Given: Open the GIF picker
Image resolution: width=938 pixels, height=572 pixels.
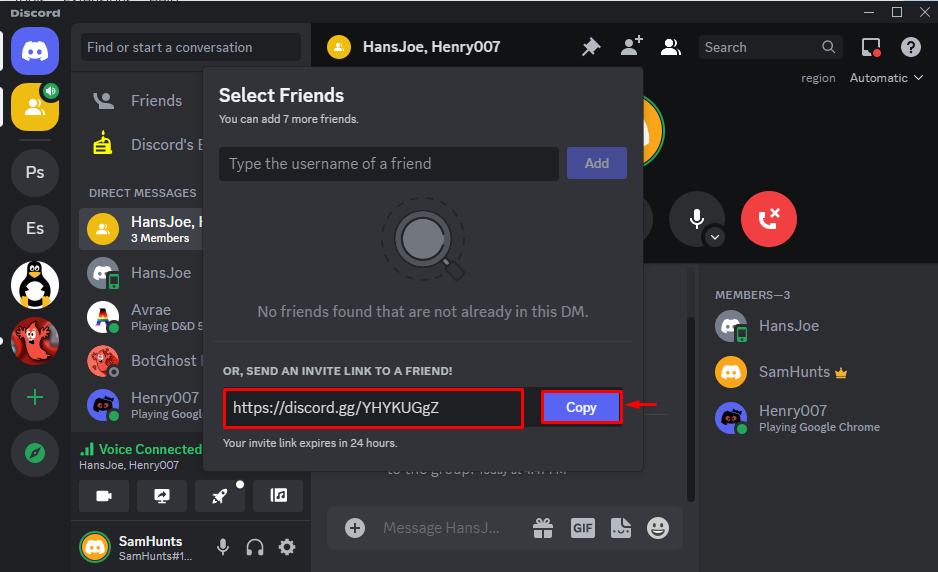Looking at the screenshot, I should (583, 528).
